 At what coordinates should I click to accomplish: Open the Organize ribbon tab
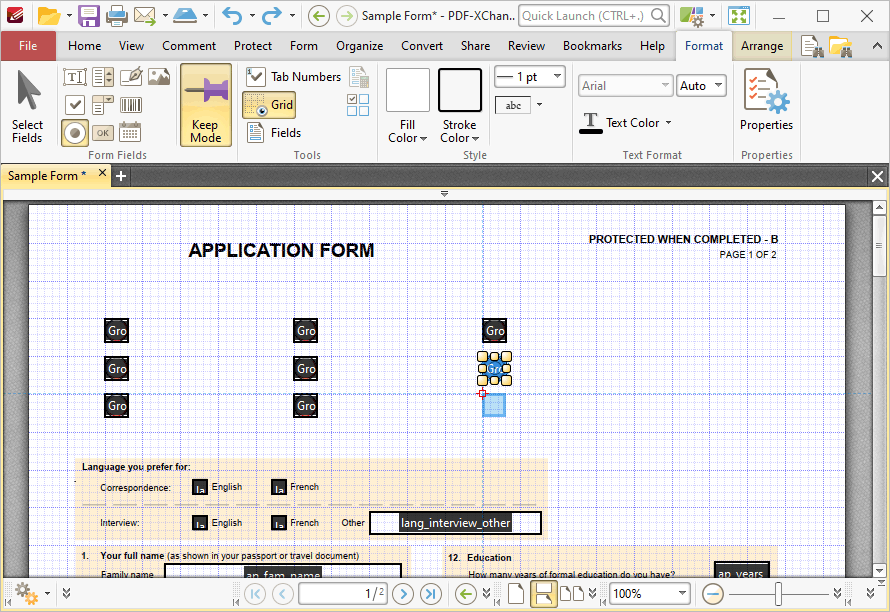pos(359,46)
